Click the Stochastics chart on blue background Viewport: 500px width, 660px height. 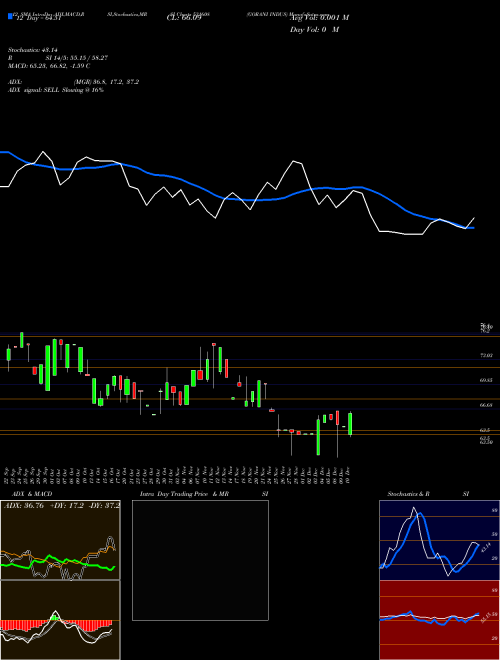439,540
